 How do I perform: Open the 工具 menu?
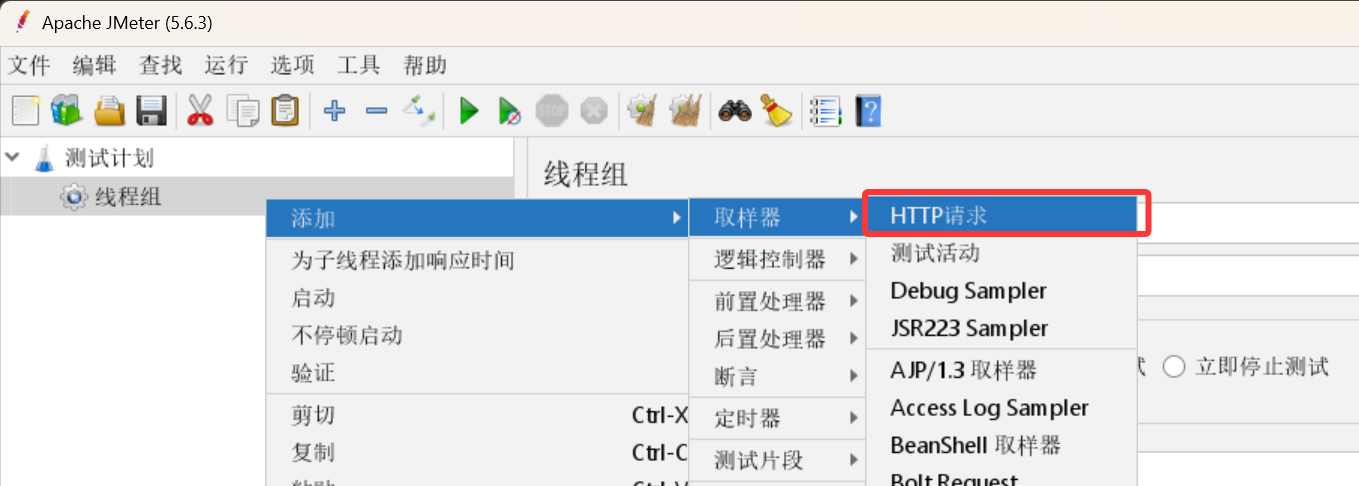pyautogui.click(x=359, y=66)
